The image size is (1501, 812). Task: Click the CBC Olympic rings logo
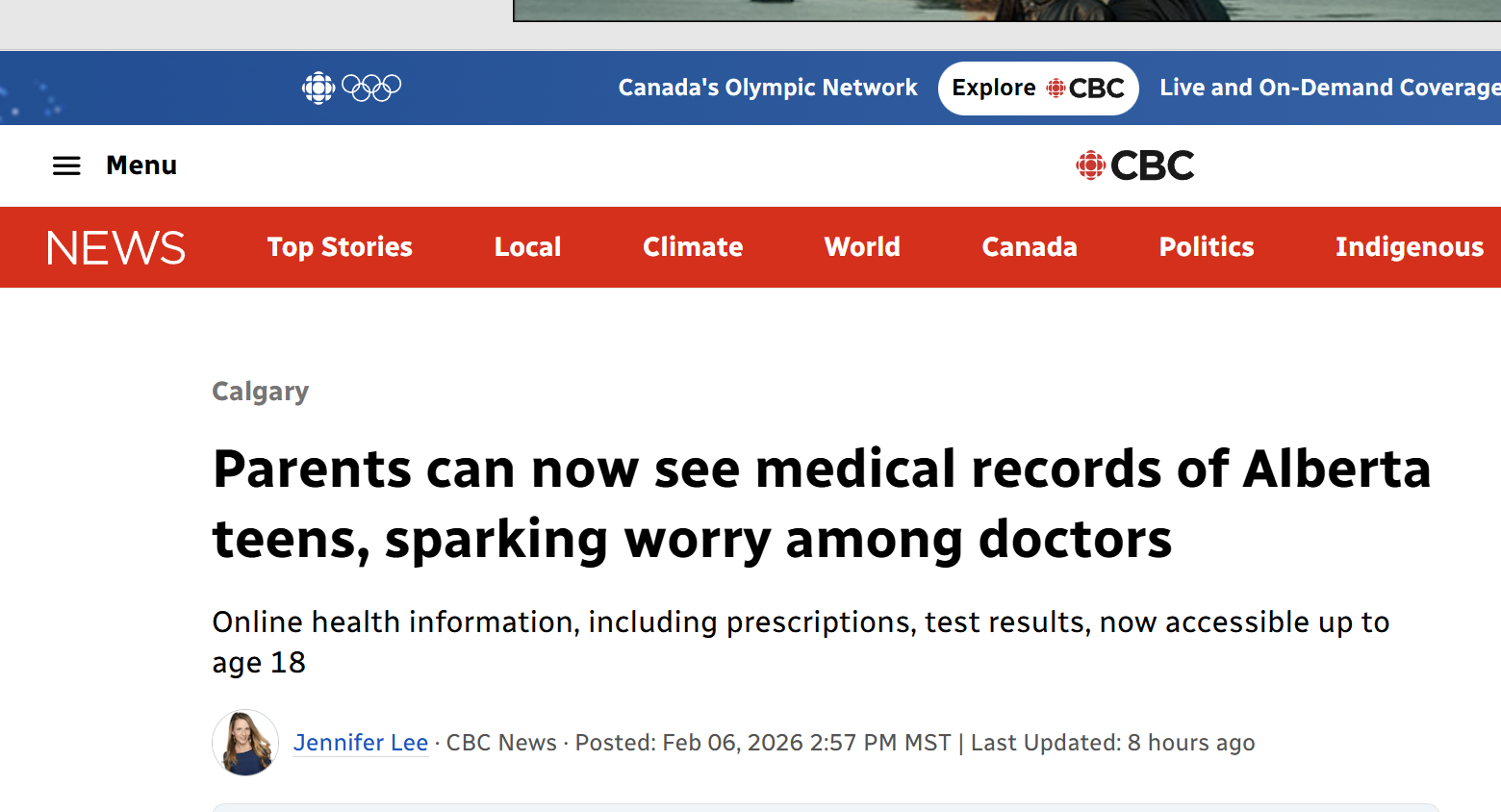pyautogui.click(x=351, y=88)
